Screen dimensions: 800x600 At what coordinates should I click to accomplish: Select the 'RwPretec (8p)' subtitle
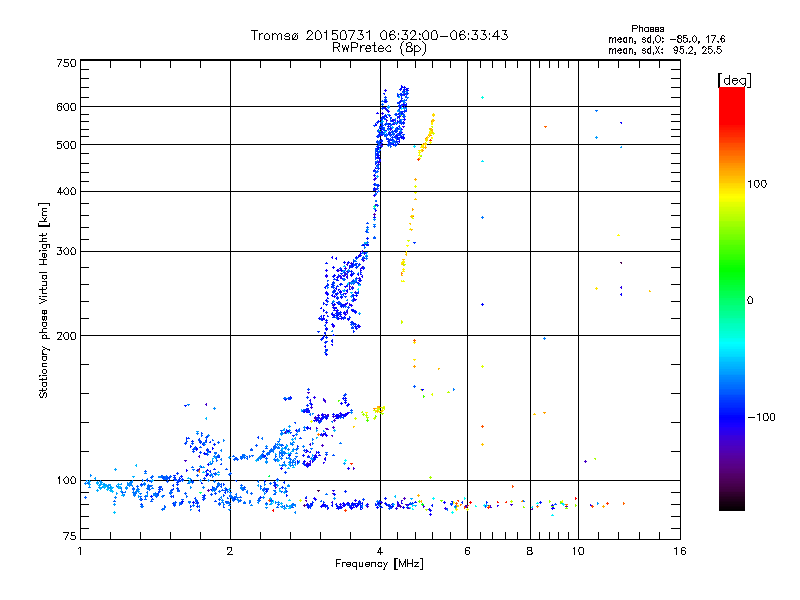point(379,48)
